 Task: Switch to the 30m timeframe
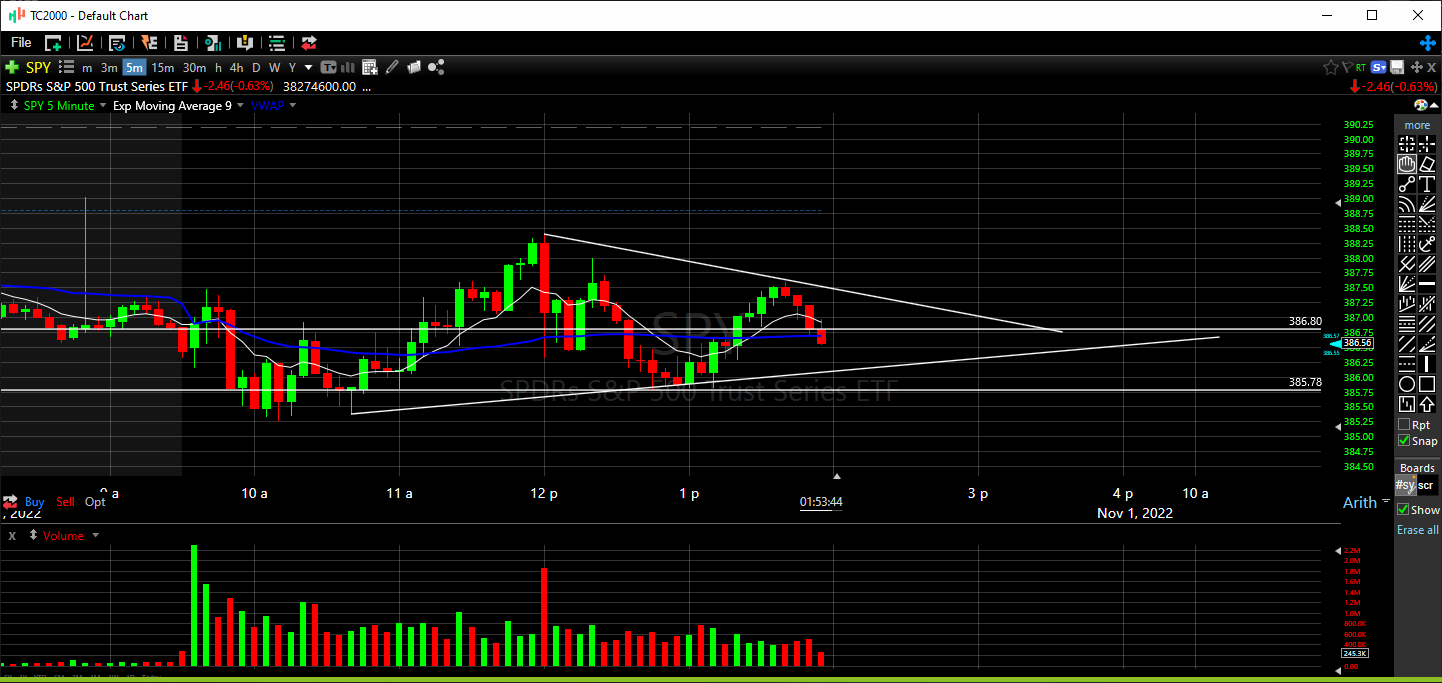click(194, 68)
